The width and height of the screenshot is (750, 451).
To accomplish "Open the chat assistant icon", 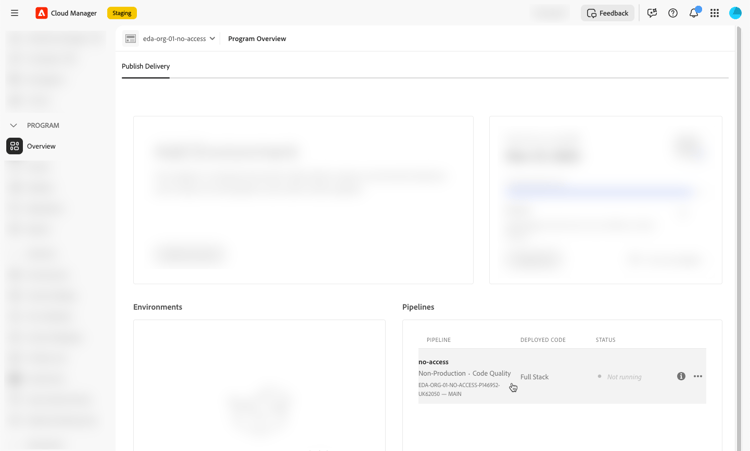I will point(651,13).
